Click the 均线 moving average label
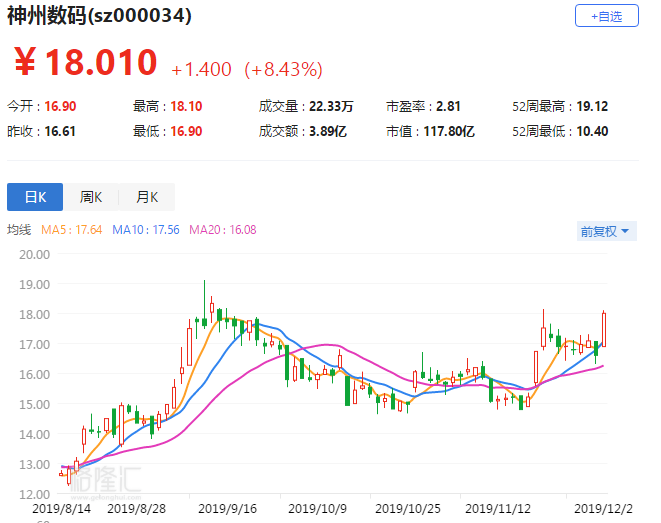Screen dimensions: 661x523 [19, 230]
